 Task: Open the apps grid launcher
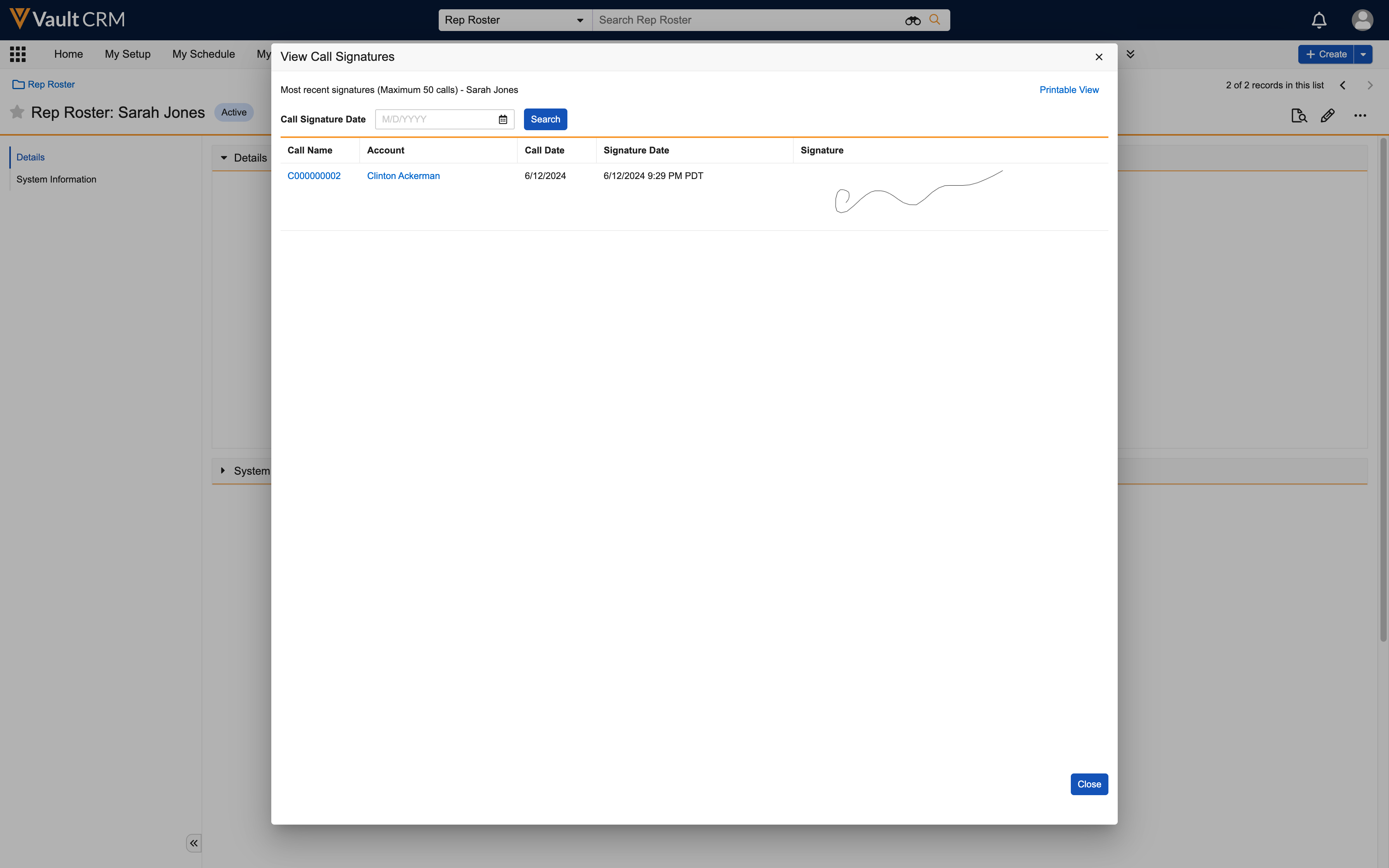click(x=18, y=55)
